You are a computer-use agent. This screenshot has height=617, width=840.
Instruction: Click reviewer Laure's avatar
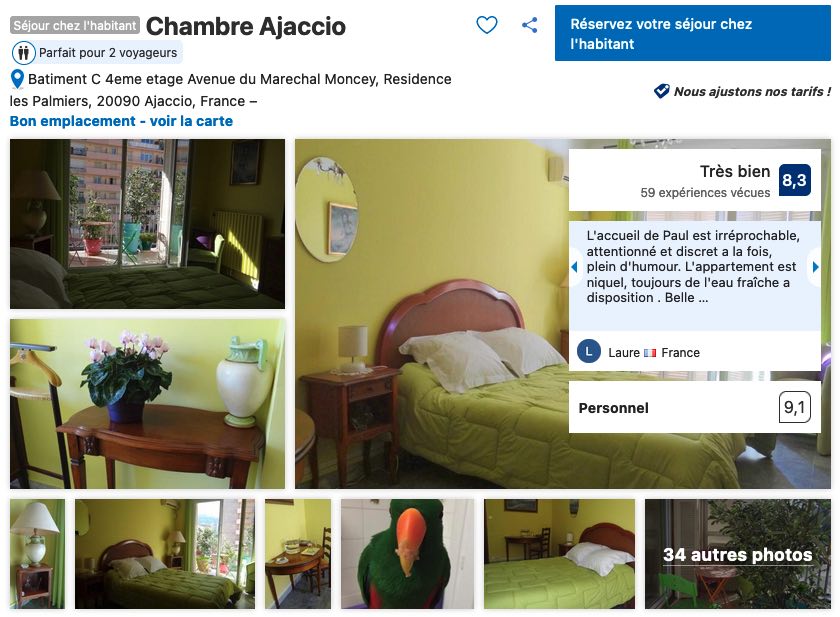589,352
